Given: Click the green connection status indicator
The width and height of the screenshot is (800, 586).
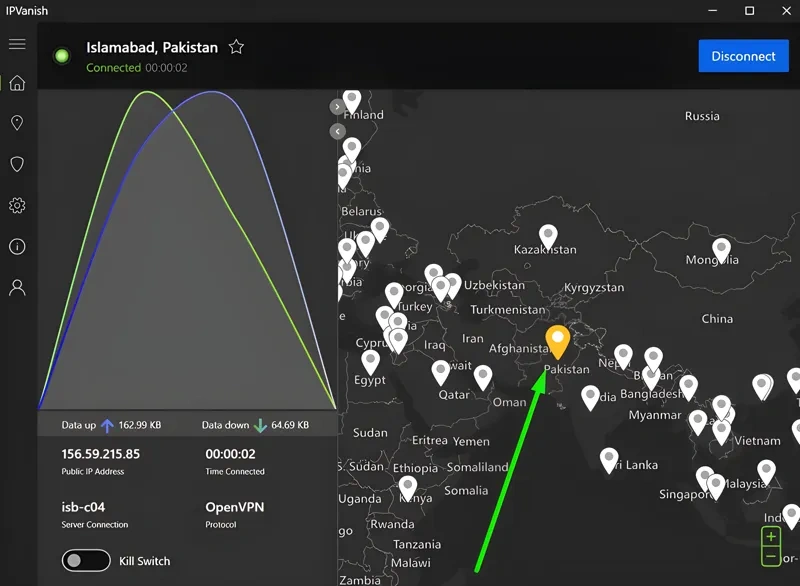Looking at the screenshot, I should pyautogui.click(x=62, y=56).
